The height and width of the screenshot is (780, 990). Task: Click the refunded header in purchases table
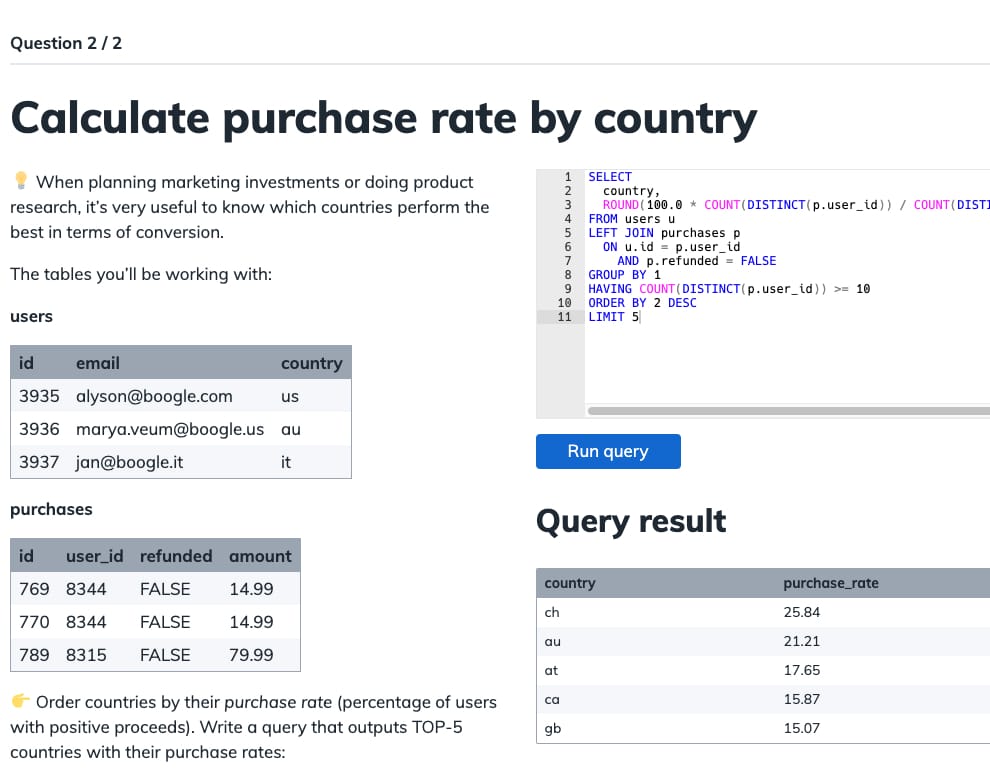coord(176,556)
